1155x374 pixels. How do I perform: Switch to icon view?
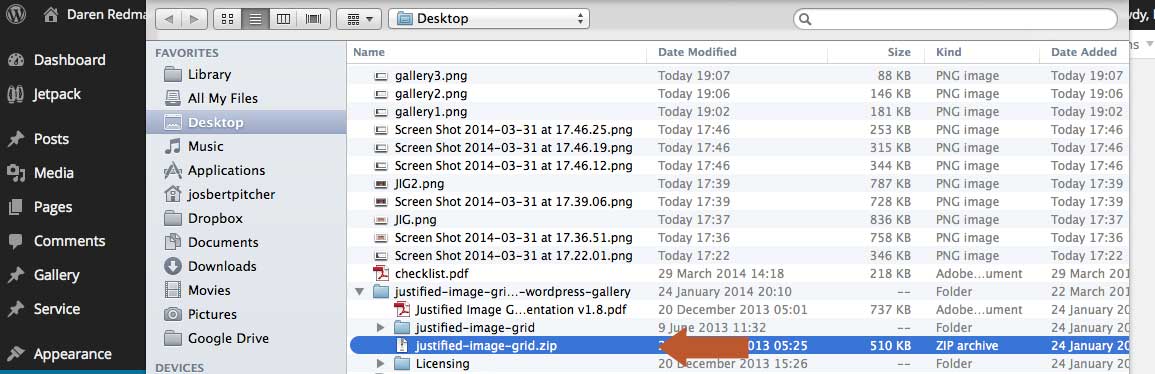coord(228,19)
